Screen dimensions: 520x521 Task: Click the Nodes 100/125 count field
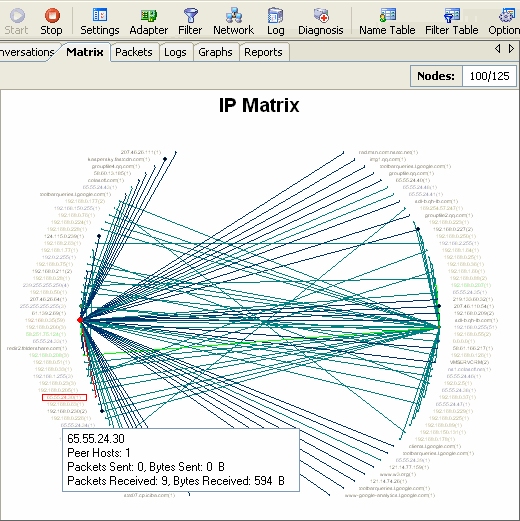(x=489, y=76)
